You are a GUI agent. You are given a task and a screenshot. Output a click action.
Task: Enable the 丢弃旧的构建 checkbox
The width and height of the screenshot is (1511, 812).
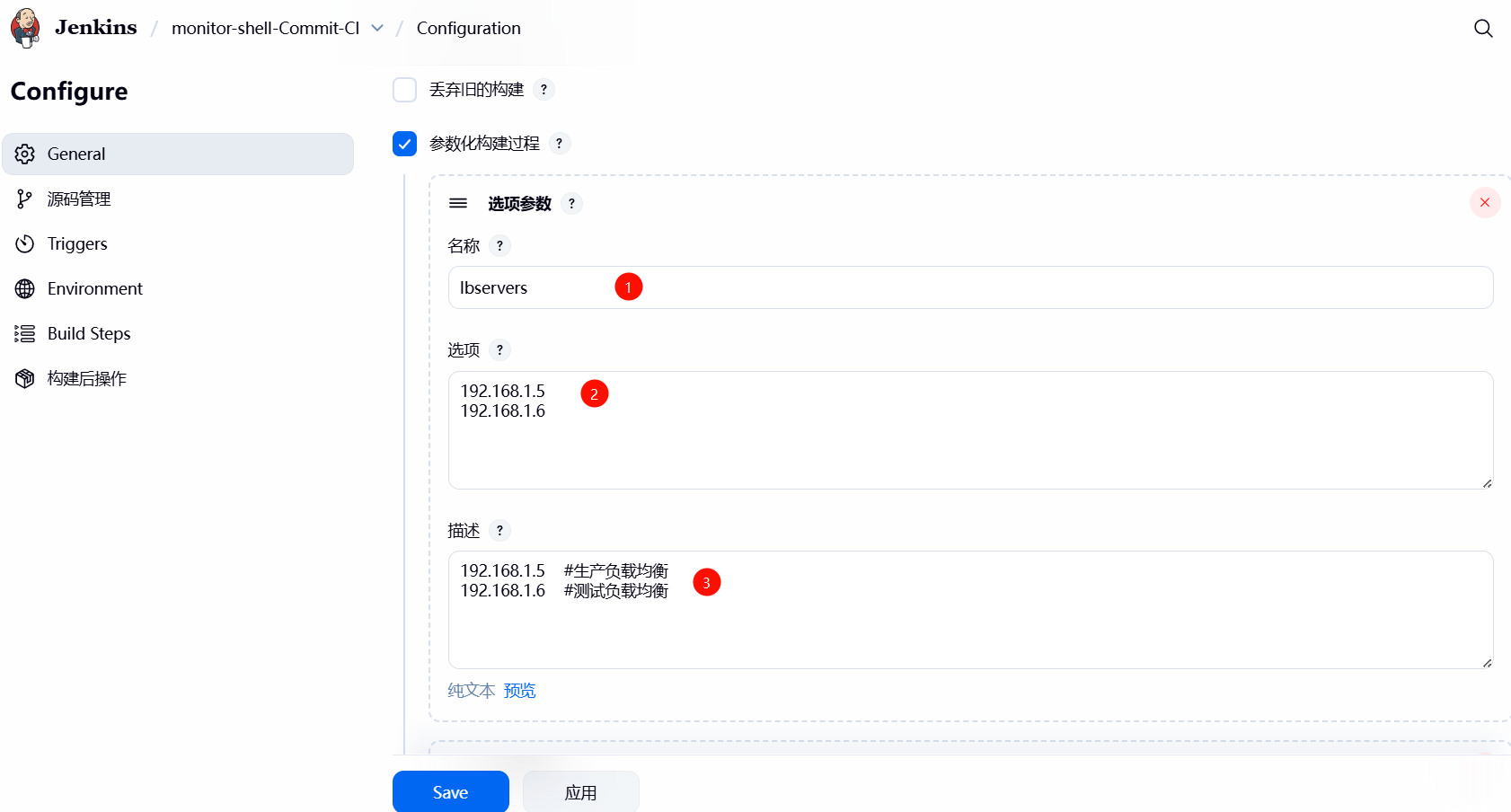405,90
